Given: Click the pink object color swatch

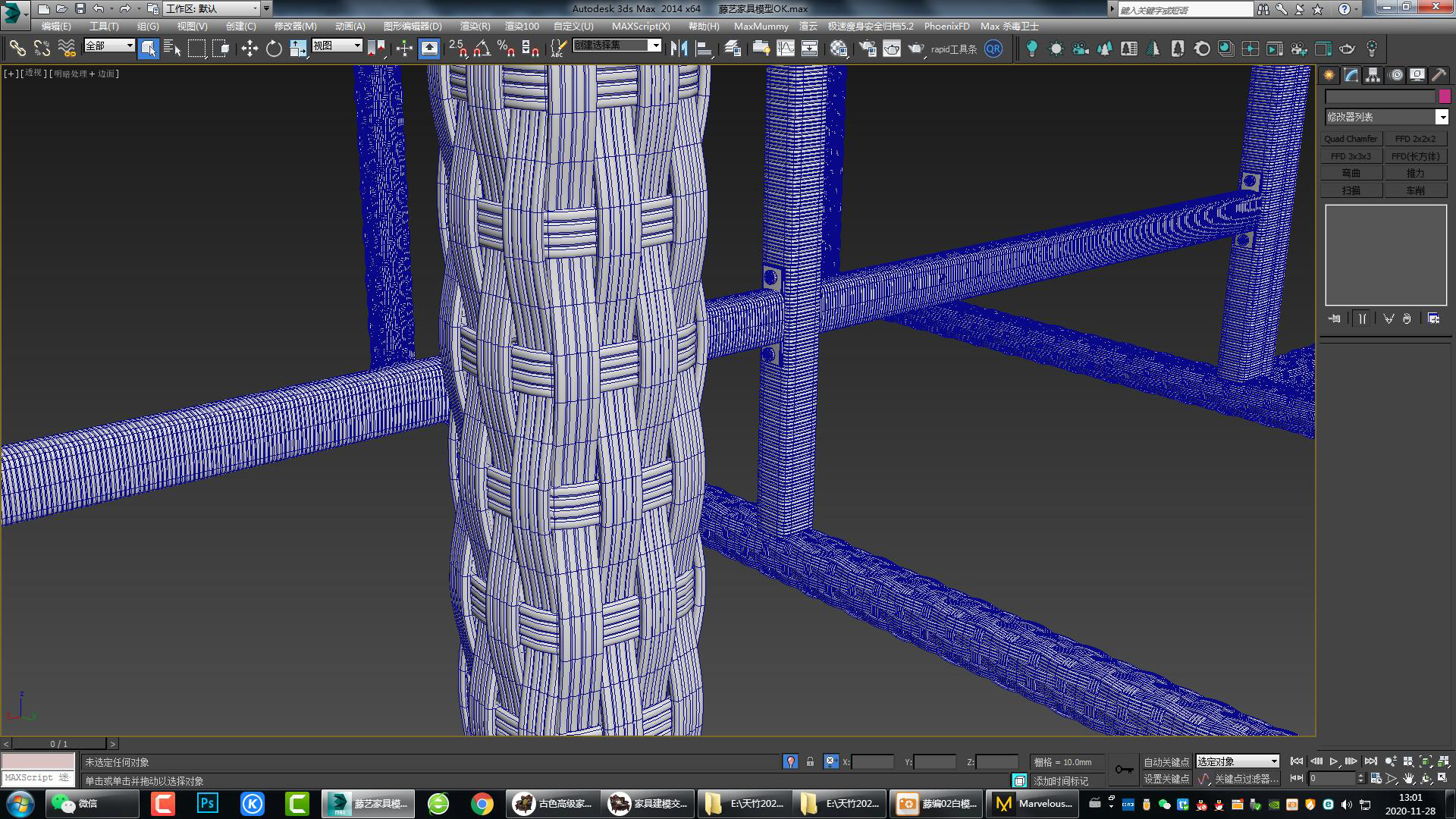Looking at the screenshot, I should pos(1445,97).
